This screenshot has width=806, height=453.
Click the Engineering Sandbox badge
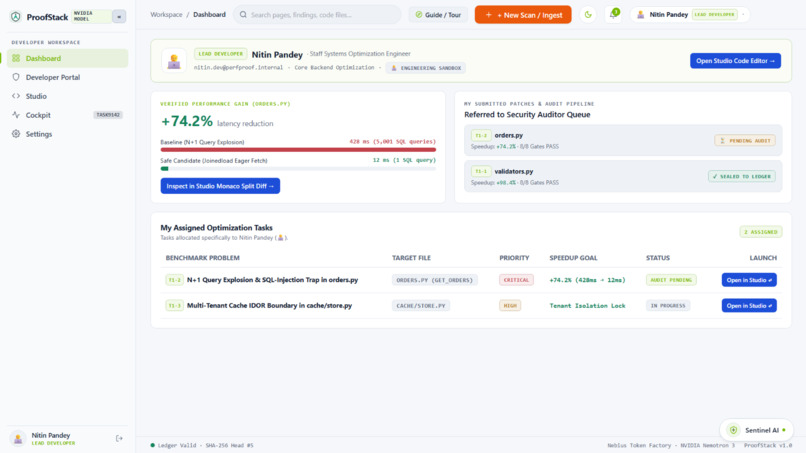pos(426,68)
